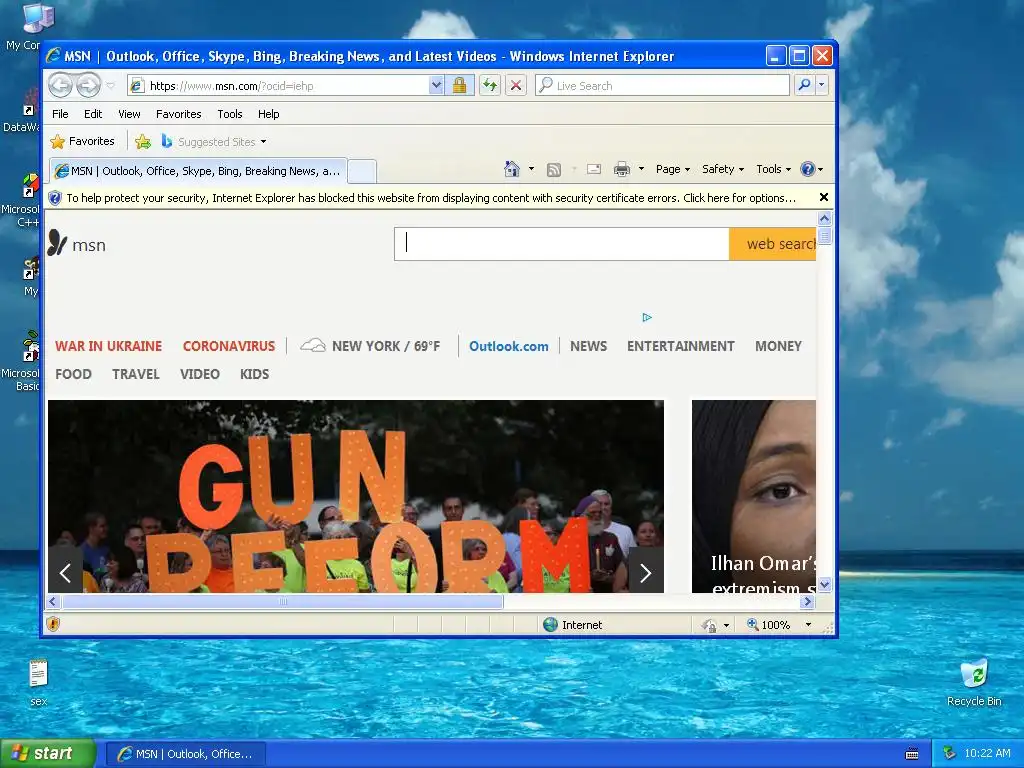Show next slide in Gun Reform carousel
The height and width of the screenshot is (768, 1024).
point(645,573)
